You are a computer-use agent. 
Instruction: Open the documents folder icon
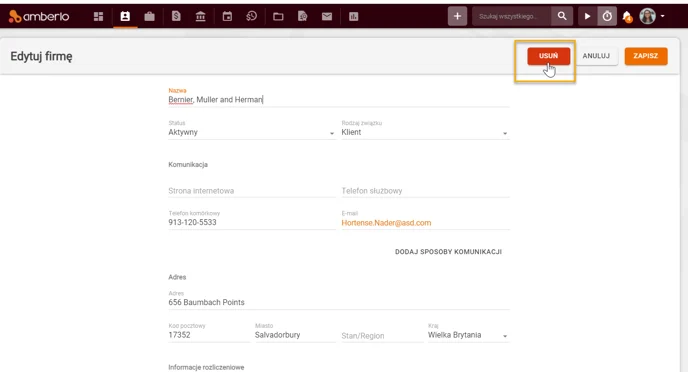(x=278, y=16)
